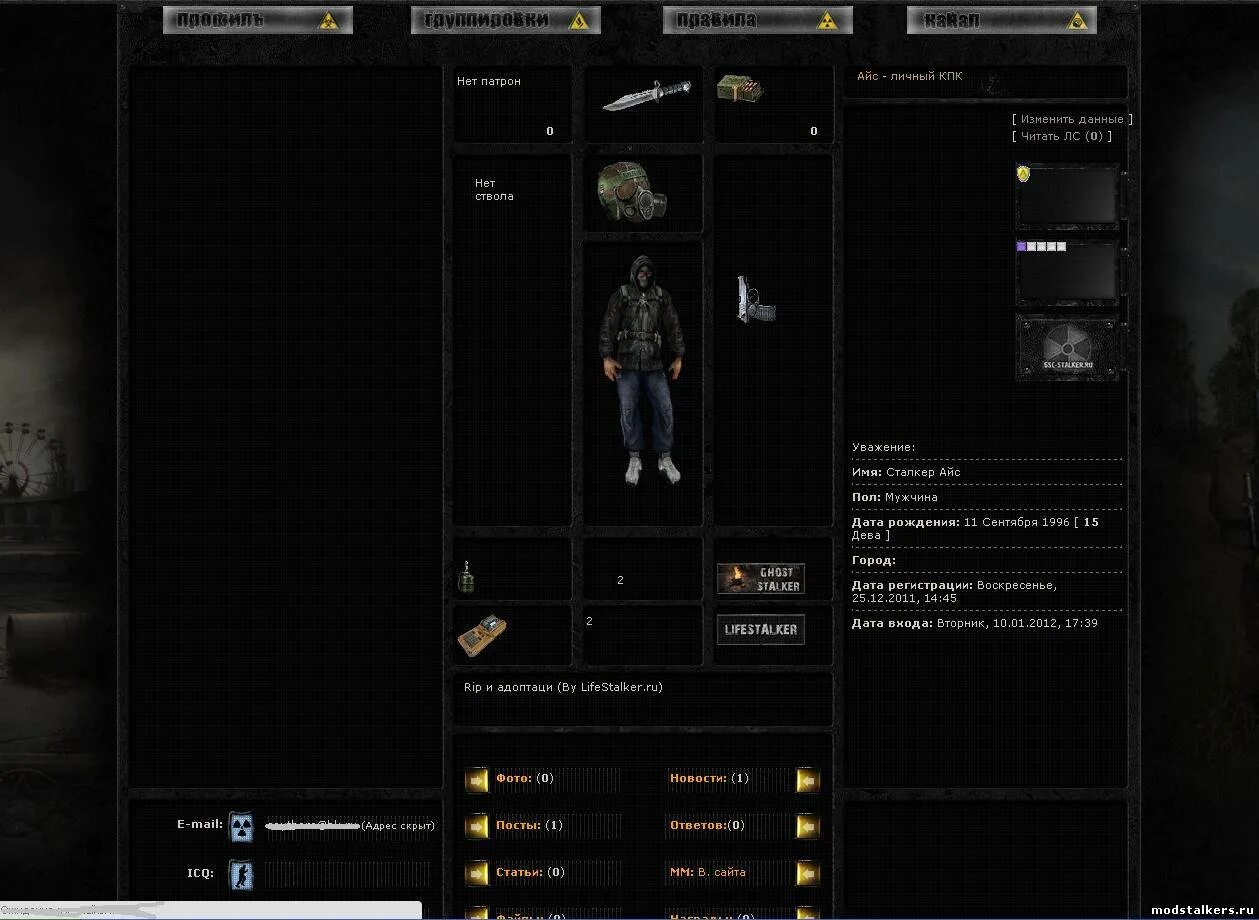The height and width of the screenshot is (920, 1259).
Task: Select the pistol in the weapon slot
Action: (x=756, y=299)
